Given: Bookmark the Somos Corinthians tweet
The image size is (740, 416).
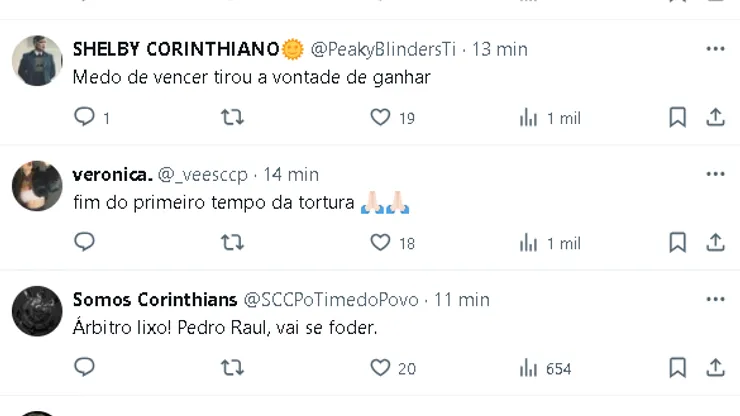Looking at the screenshot, I should coord(677,368).
